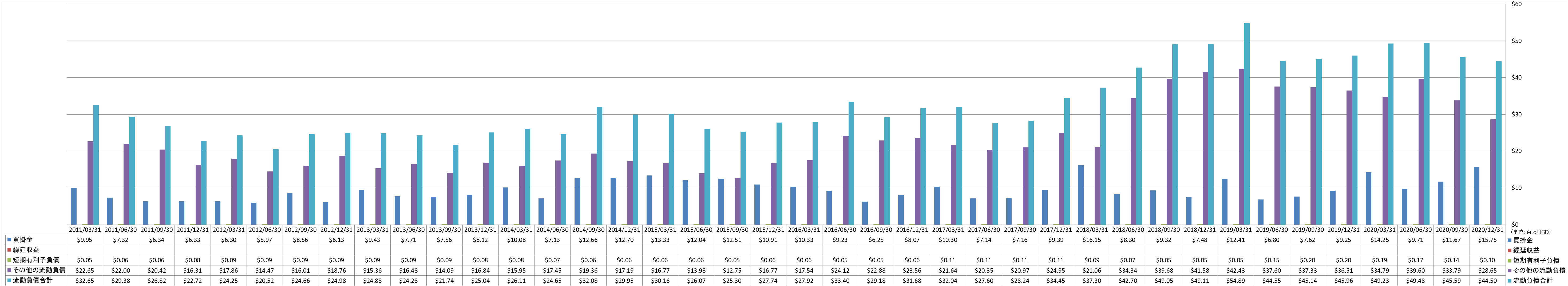Click the $10 axis label

click(x=1516, y=187)
